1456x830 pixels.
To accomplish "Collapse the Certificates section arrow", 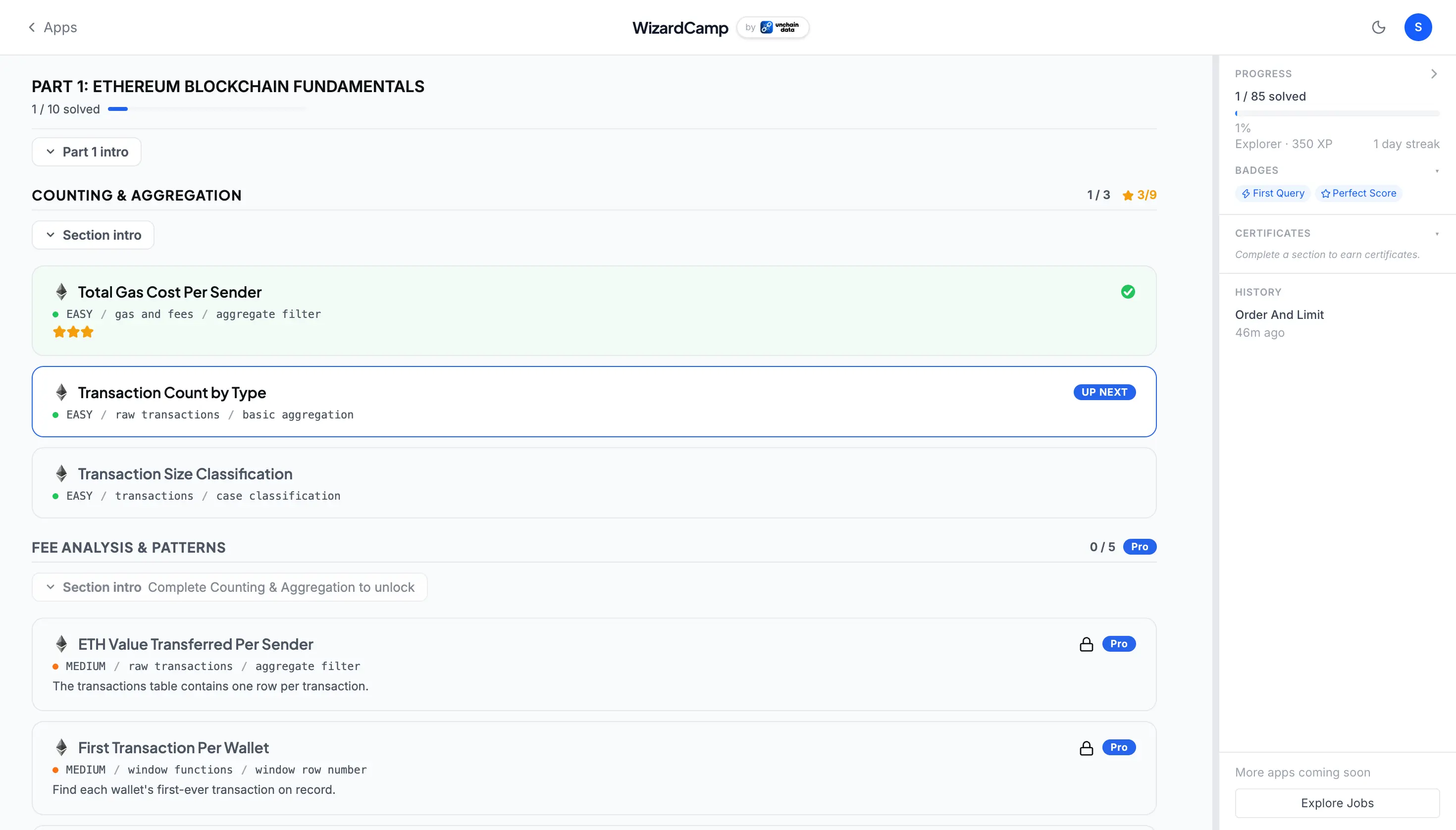I will 1437,234.
